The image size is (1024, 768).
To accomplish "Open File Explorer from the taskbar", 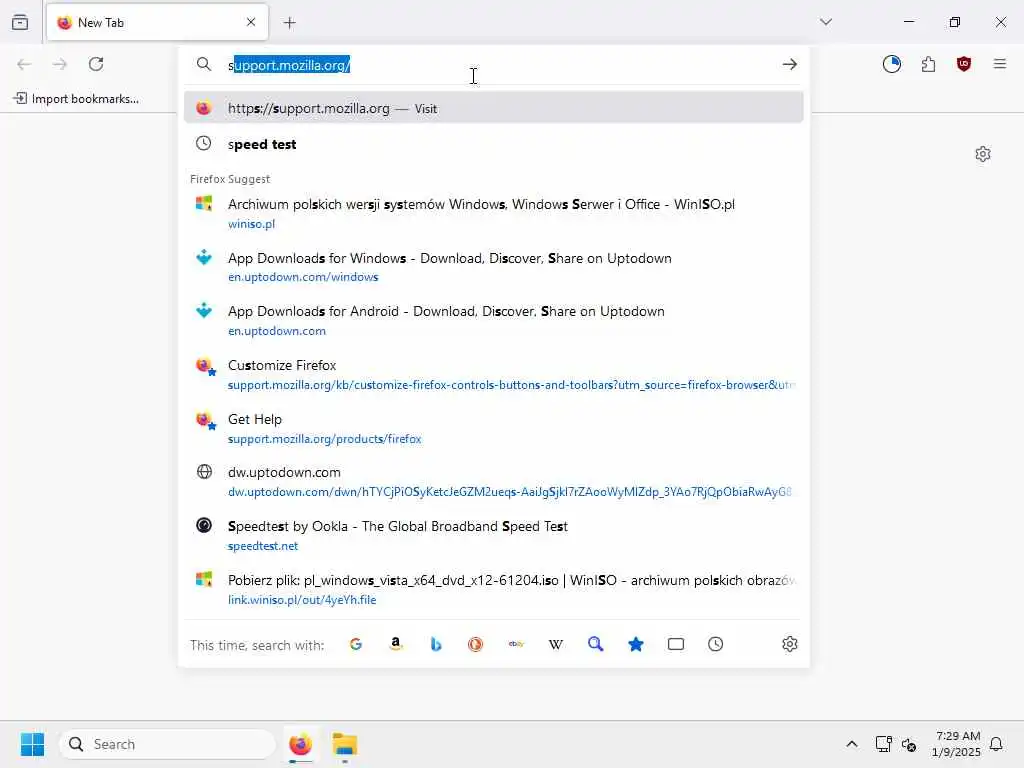I will [x=345, y=744].
